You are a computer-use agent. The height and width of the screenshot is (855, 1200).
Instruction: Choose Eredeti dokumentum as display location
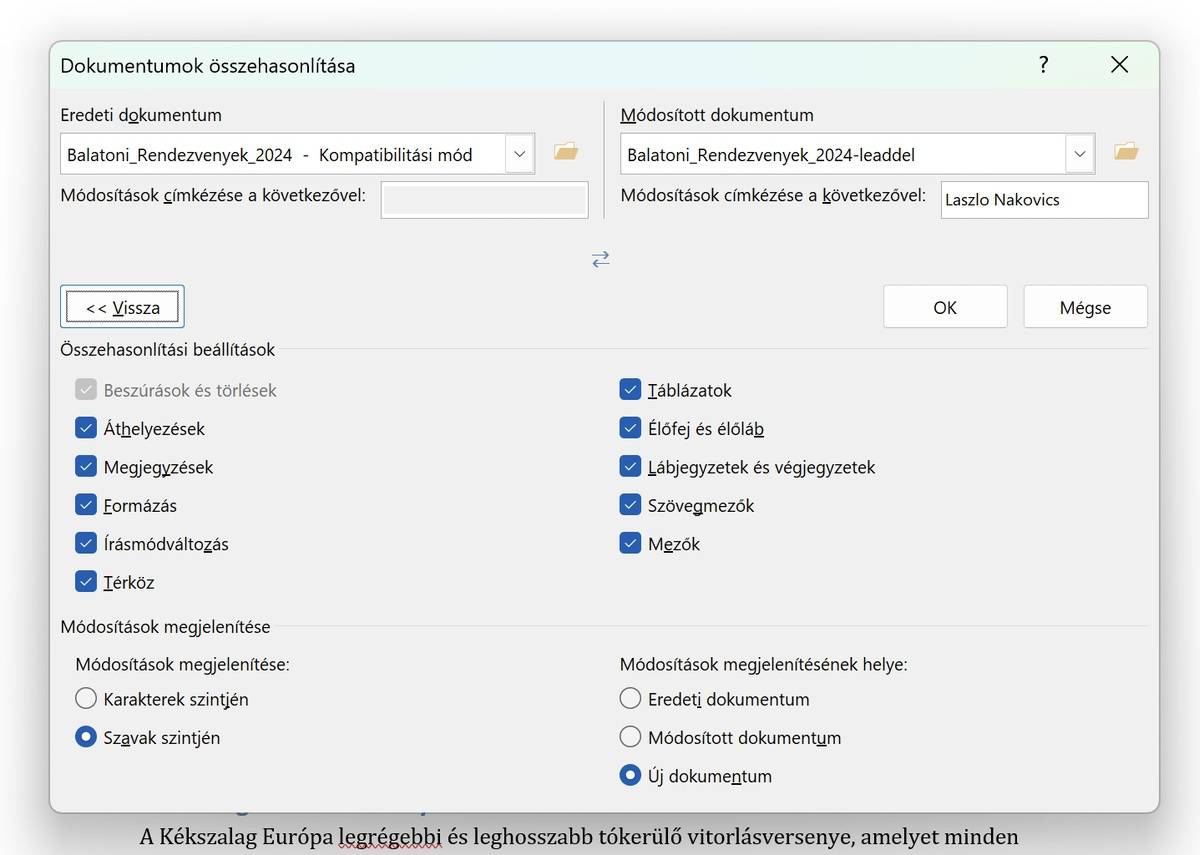click(630, 699)
